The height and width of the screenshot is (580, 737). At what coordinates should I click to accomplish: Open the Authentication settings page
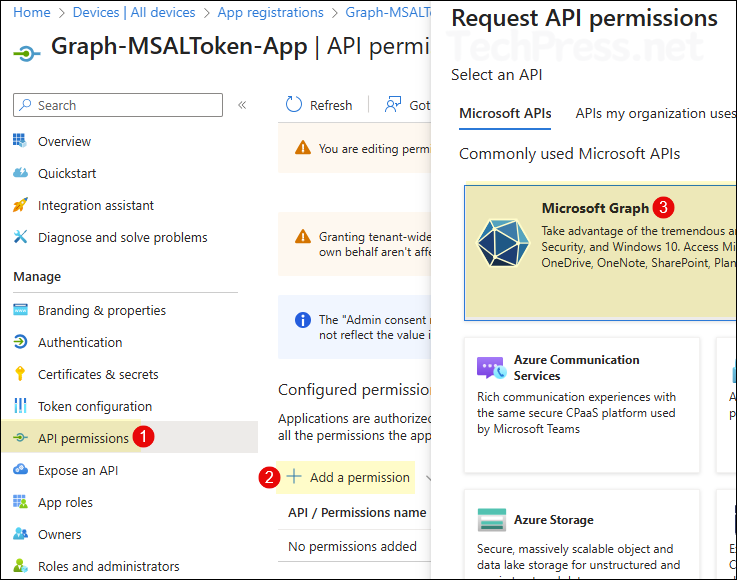80,342
